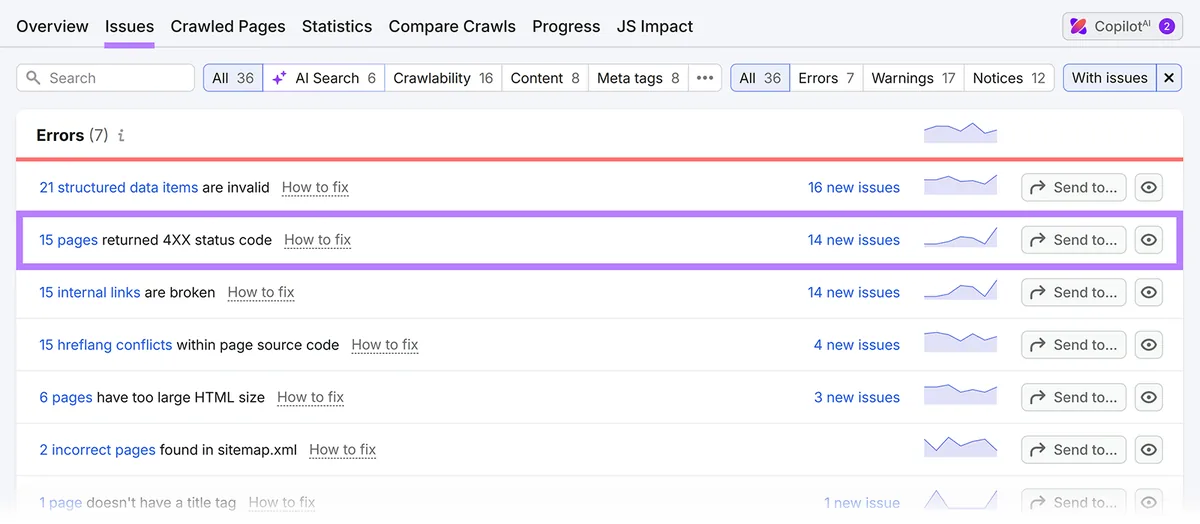This screenshot has height=524, width=1200.
Task: Open 15 internal links broken link
Action: point(90,292)
